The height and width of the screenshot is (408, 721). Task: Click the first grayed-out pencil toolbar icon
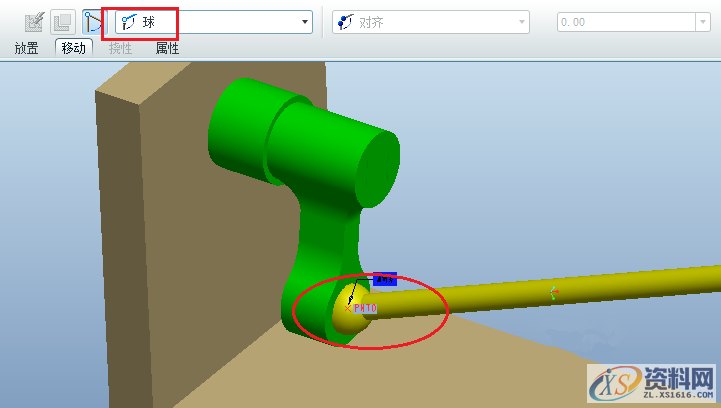tap(34, 21)
